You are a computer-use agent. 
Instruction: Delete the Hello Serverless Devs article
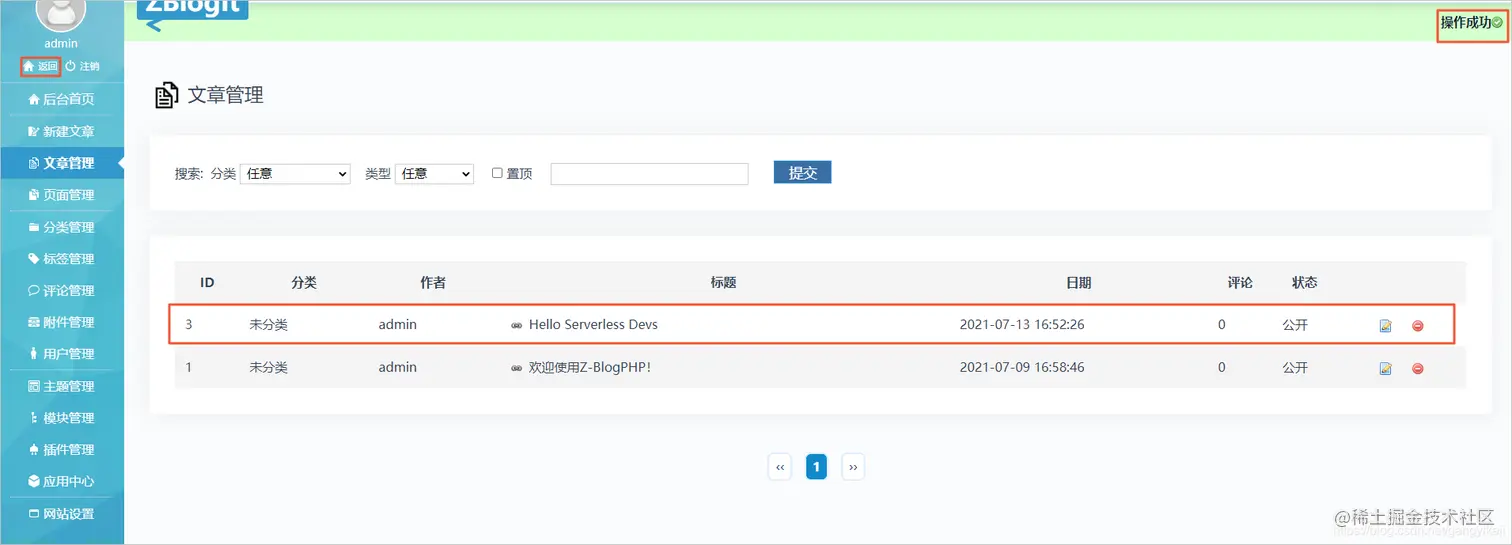pos(1417,326)
